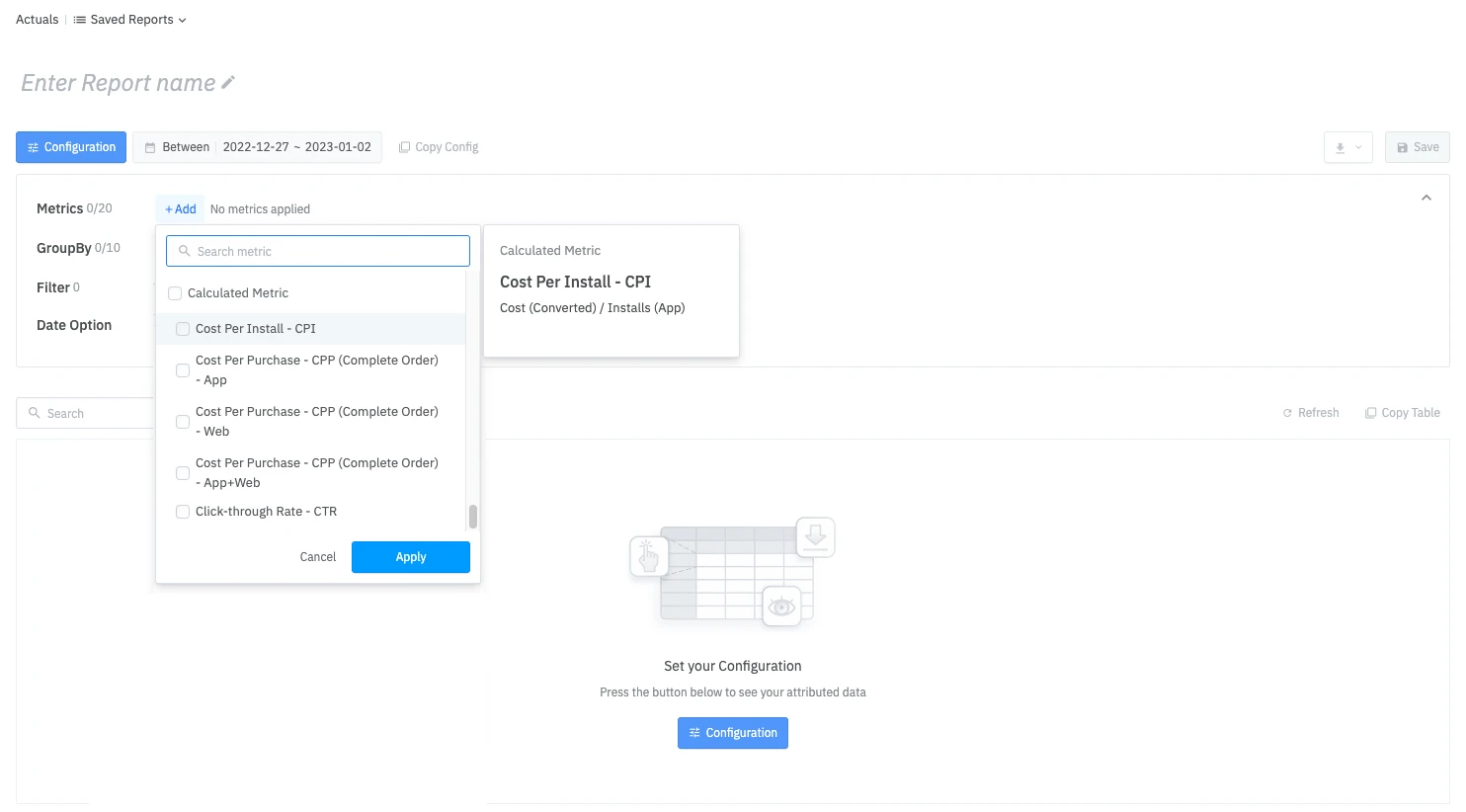Click the pencil icon to edit report name
This screenshot has width=1466, height=812.
228,83
